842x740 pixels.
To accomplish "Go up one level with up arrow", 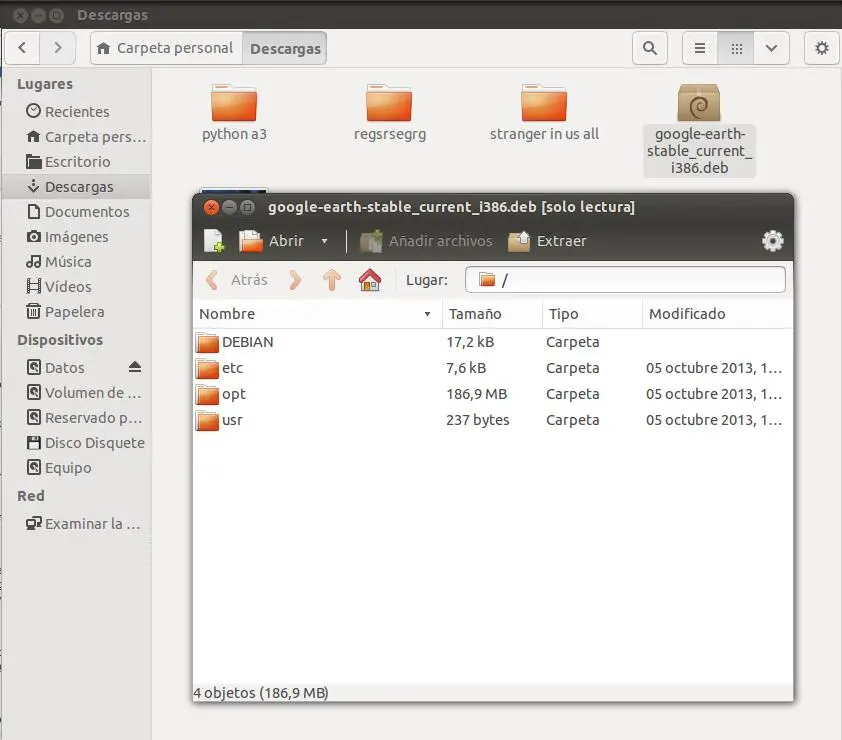I will pyautogui.click(x=332, y=280).
